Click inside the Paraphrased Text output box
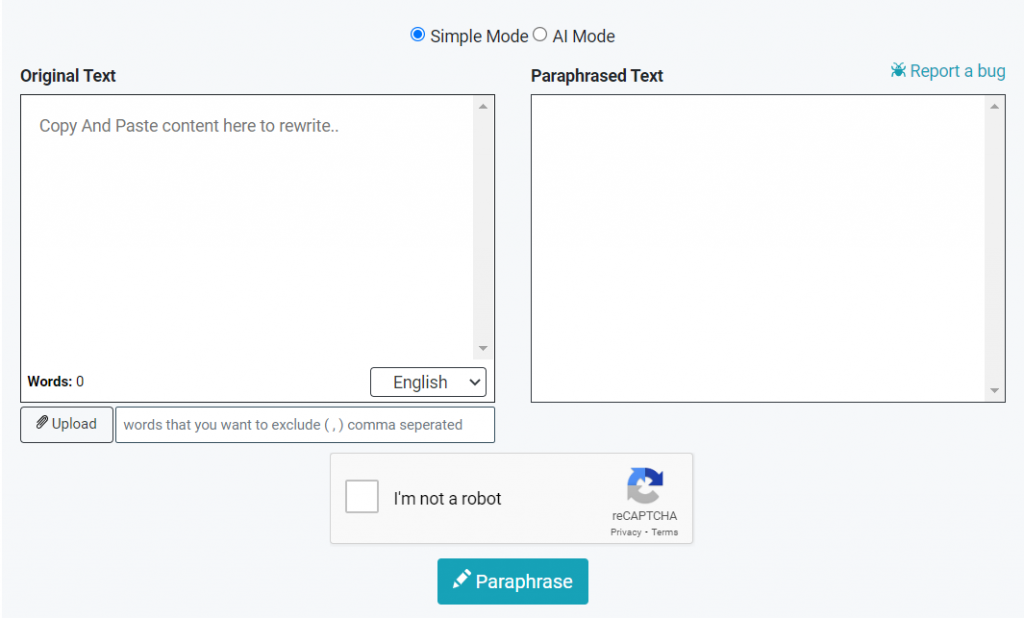 757,248
